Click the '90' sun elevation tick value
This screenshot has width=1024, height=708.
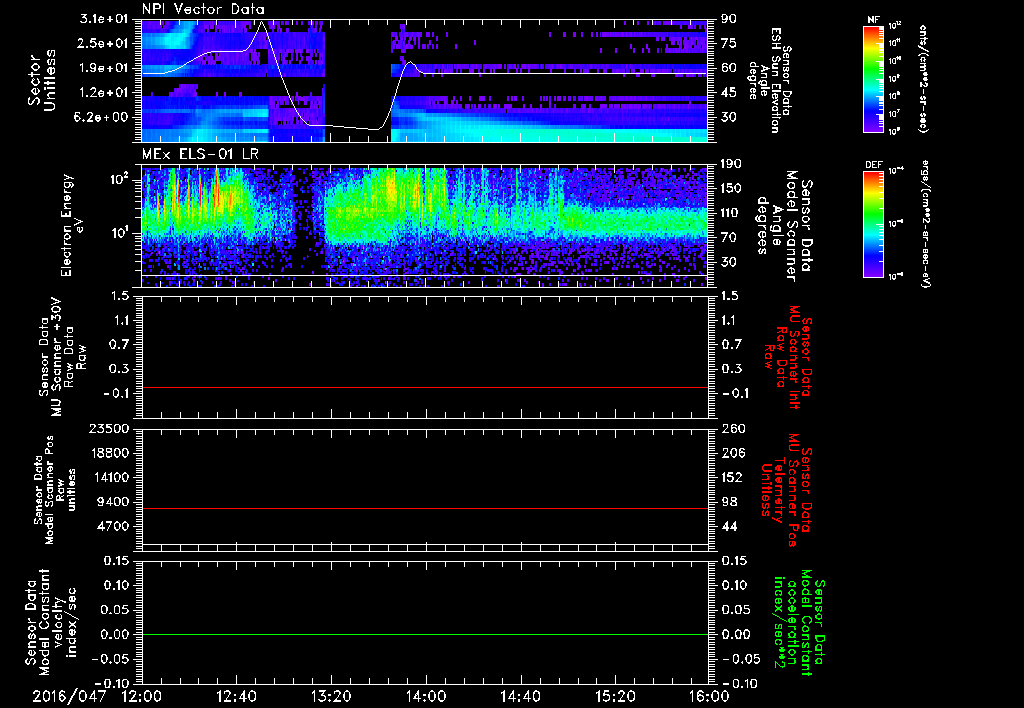pyautogui.click(x=728, y=19)
